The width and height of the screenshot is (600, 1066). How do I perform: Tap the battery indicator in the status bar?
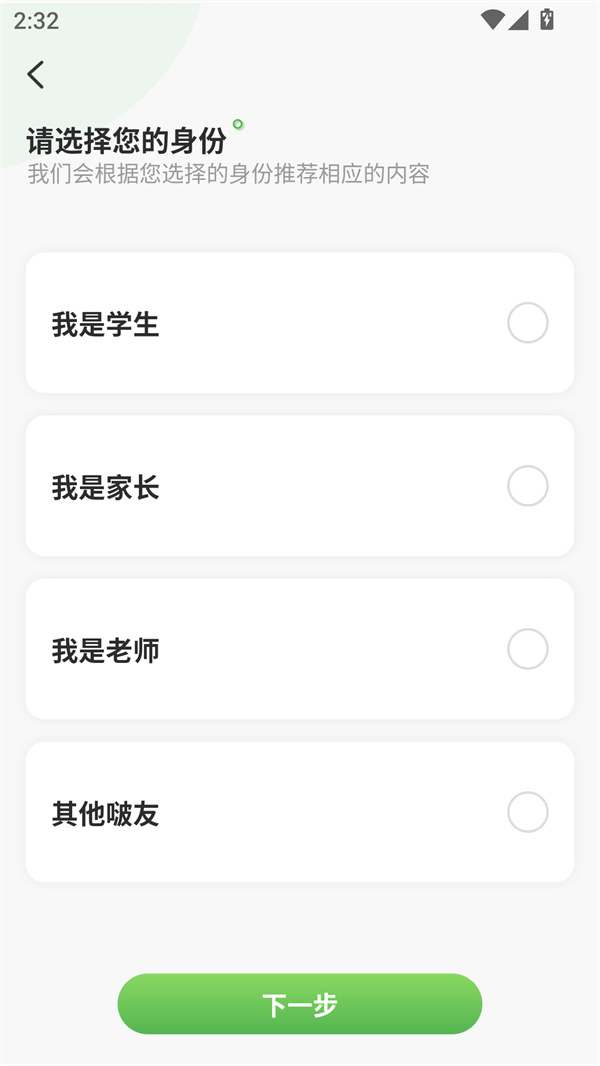545,18
